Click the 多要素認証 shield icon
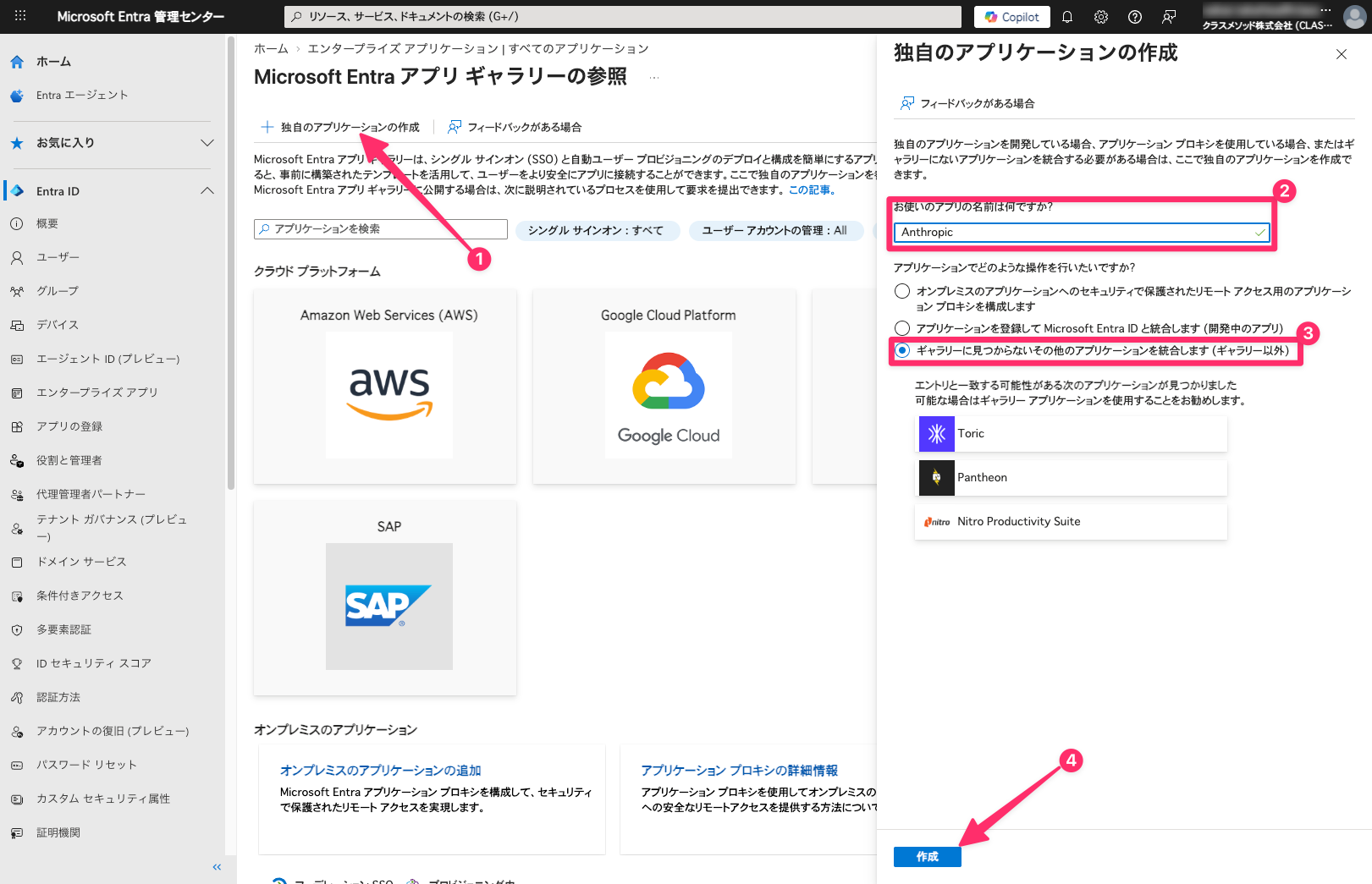The image size is (1372, 884). [x=17, y=629]
